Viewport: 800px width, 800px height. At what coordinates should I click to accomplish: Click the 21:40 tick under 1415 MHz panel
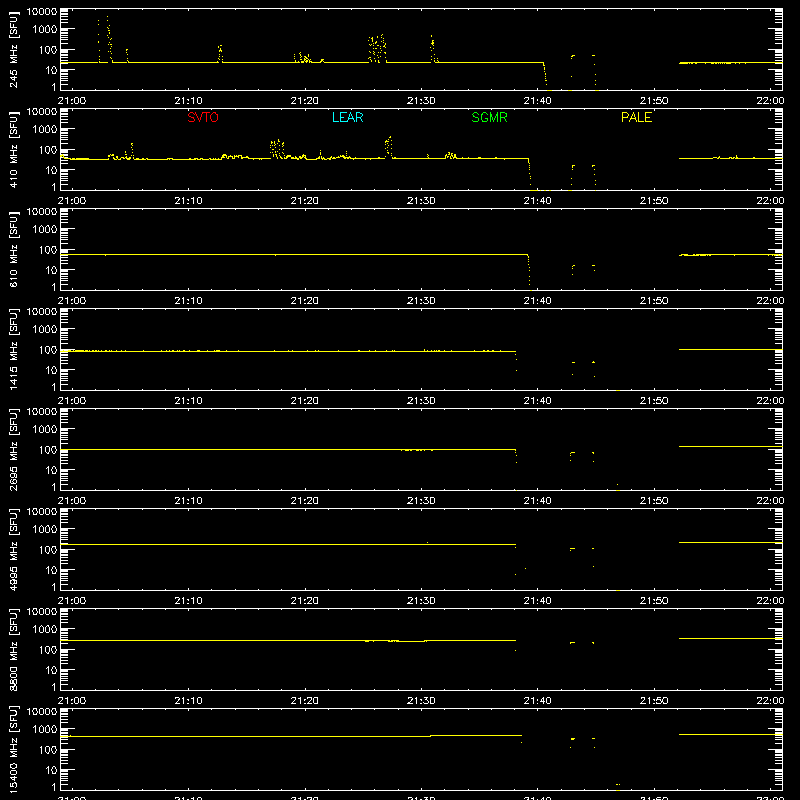point(537,401)
